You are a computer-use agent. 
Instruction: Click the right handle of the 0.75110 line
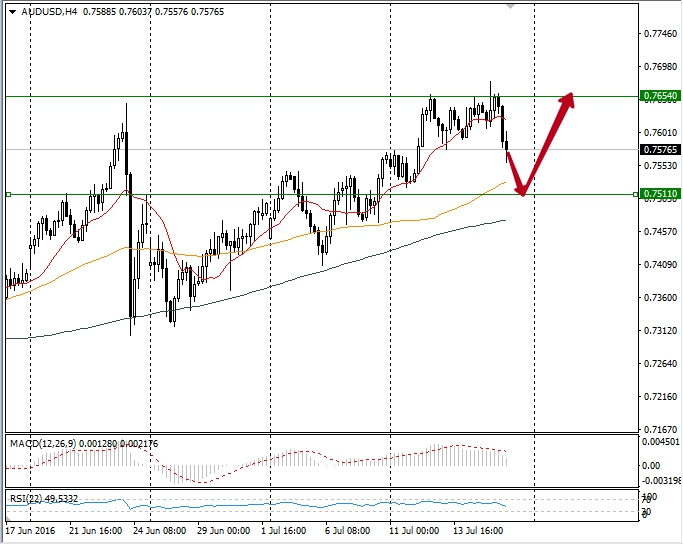(x=636, y=194)
